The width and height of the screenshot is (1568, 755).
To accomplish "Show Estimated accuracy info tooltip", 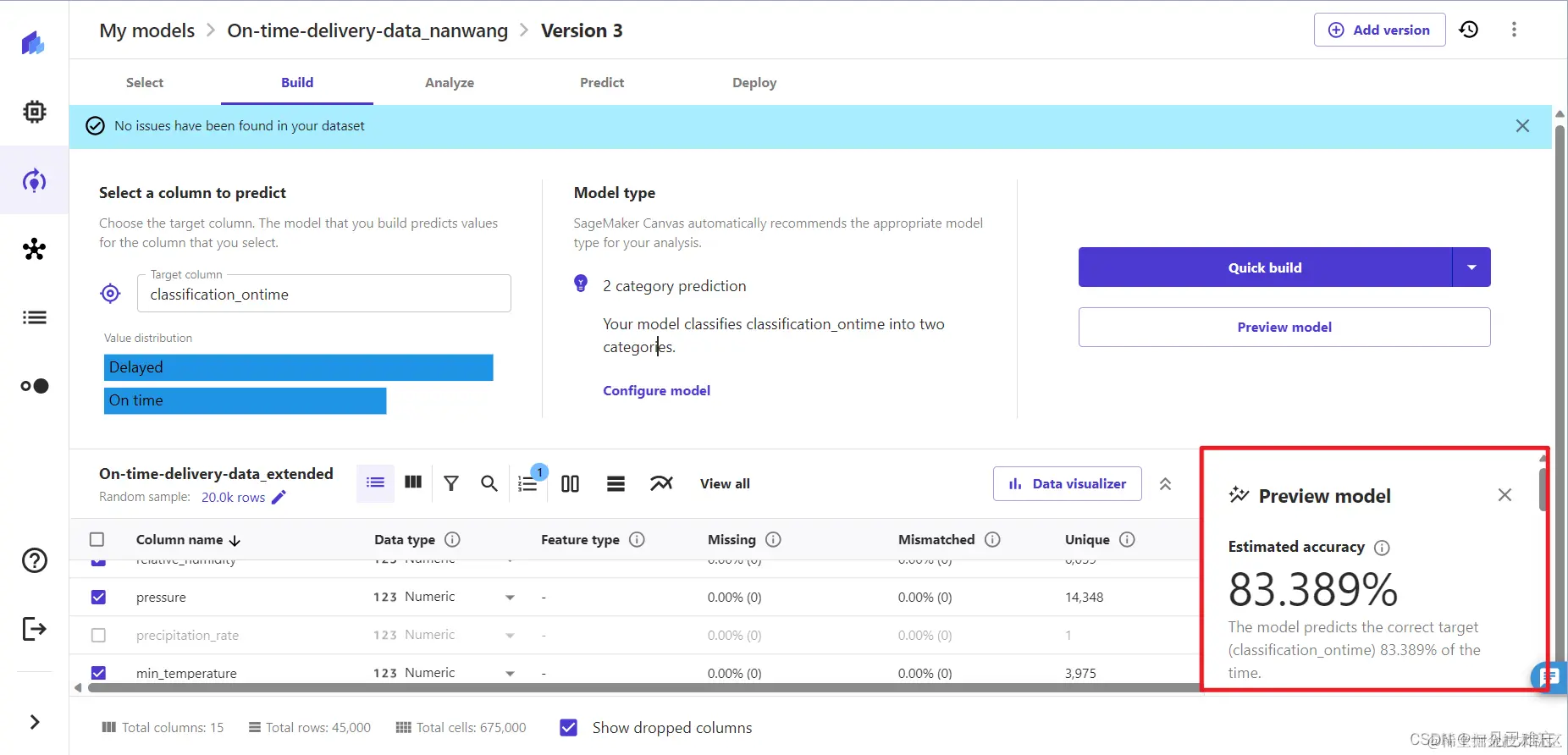I will coord(1382,548).
